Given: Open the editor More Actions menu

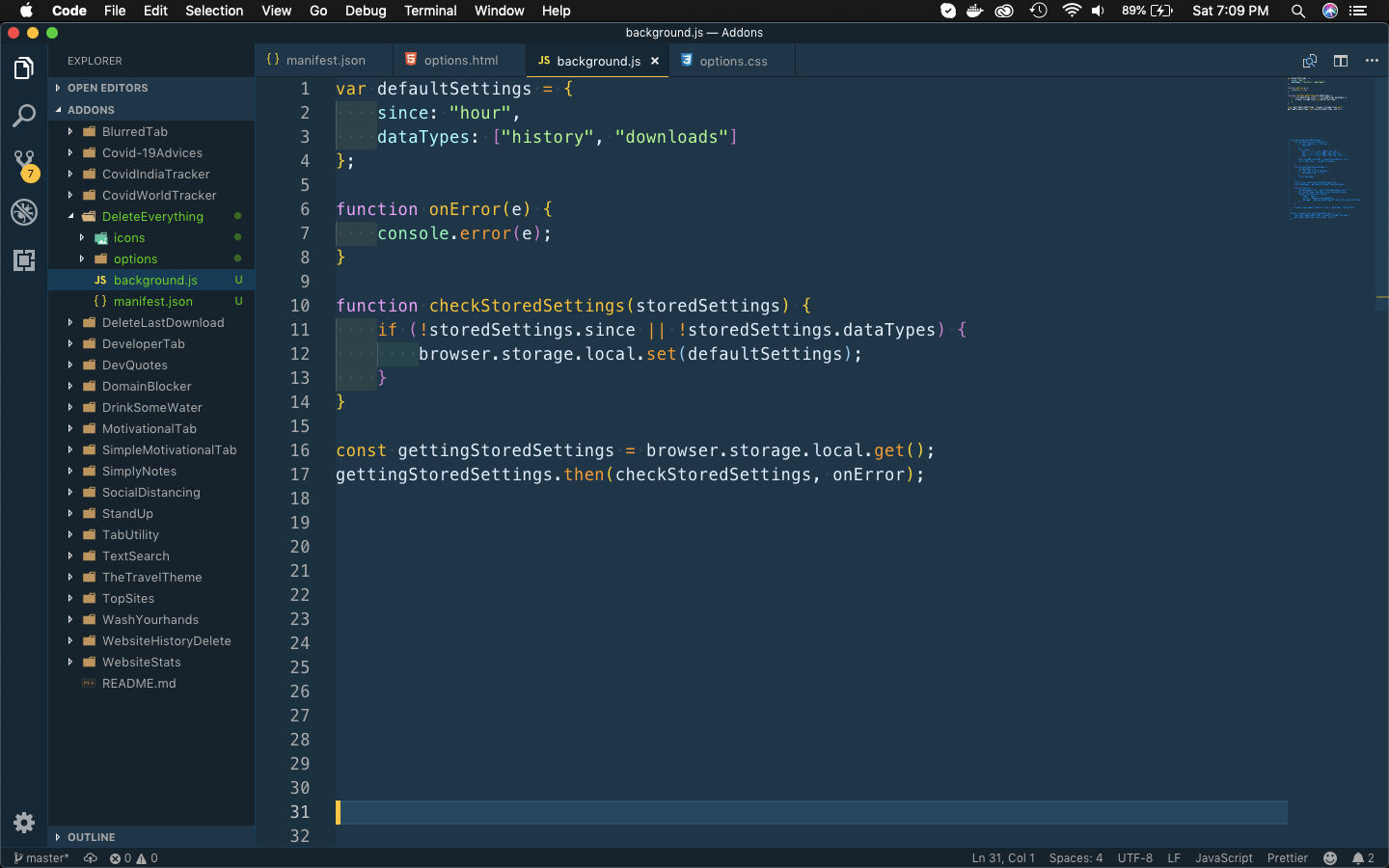Looking at the screenshot, I should (1372, 61).
